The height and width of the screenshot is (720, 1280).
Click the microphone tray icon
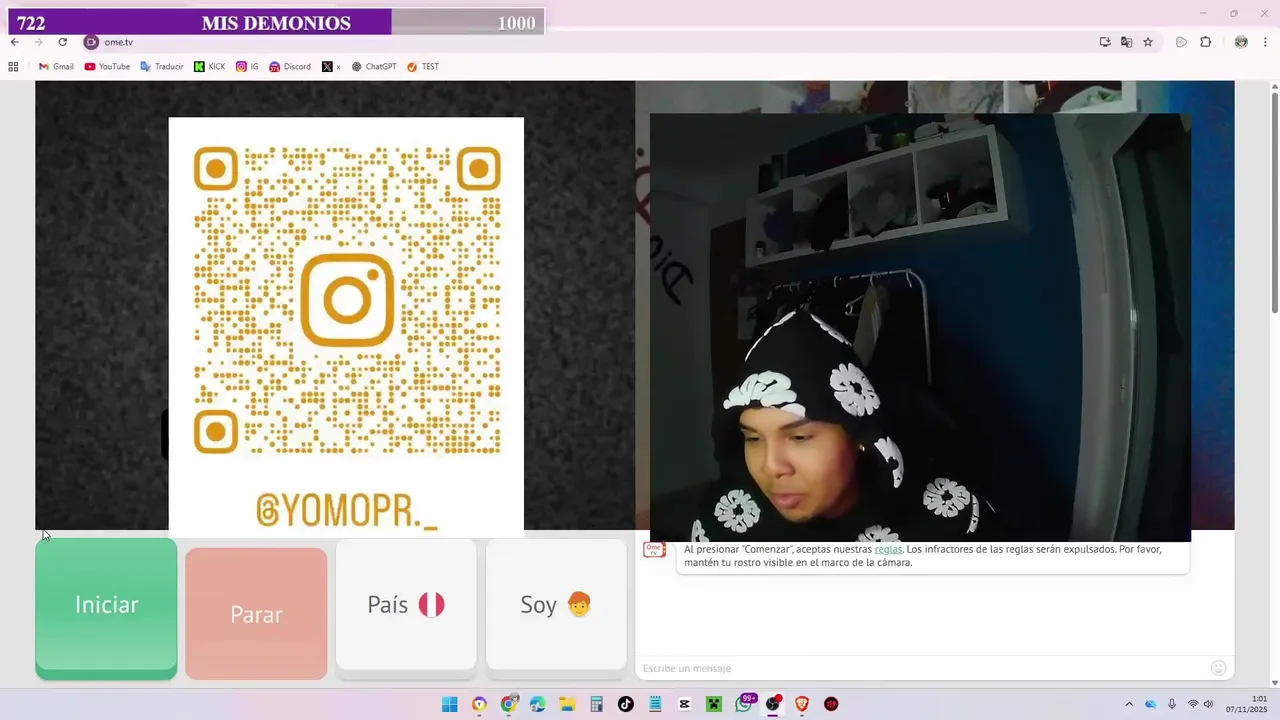coord(1172,704)
